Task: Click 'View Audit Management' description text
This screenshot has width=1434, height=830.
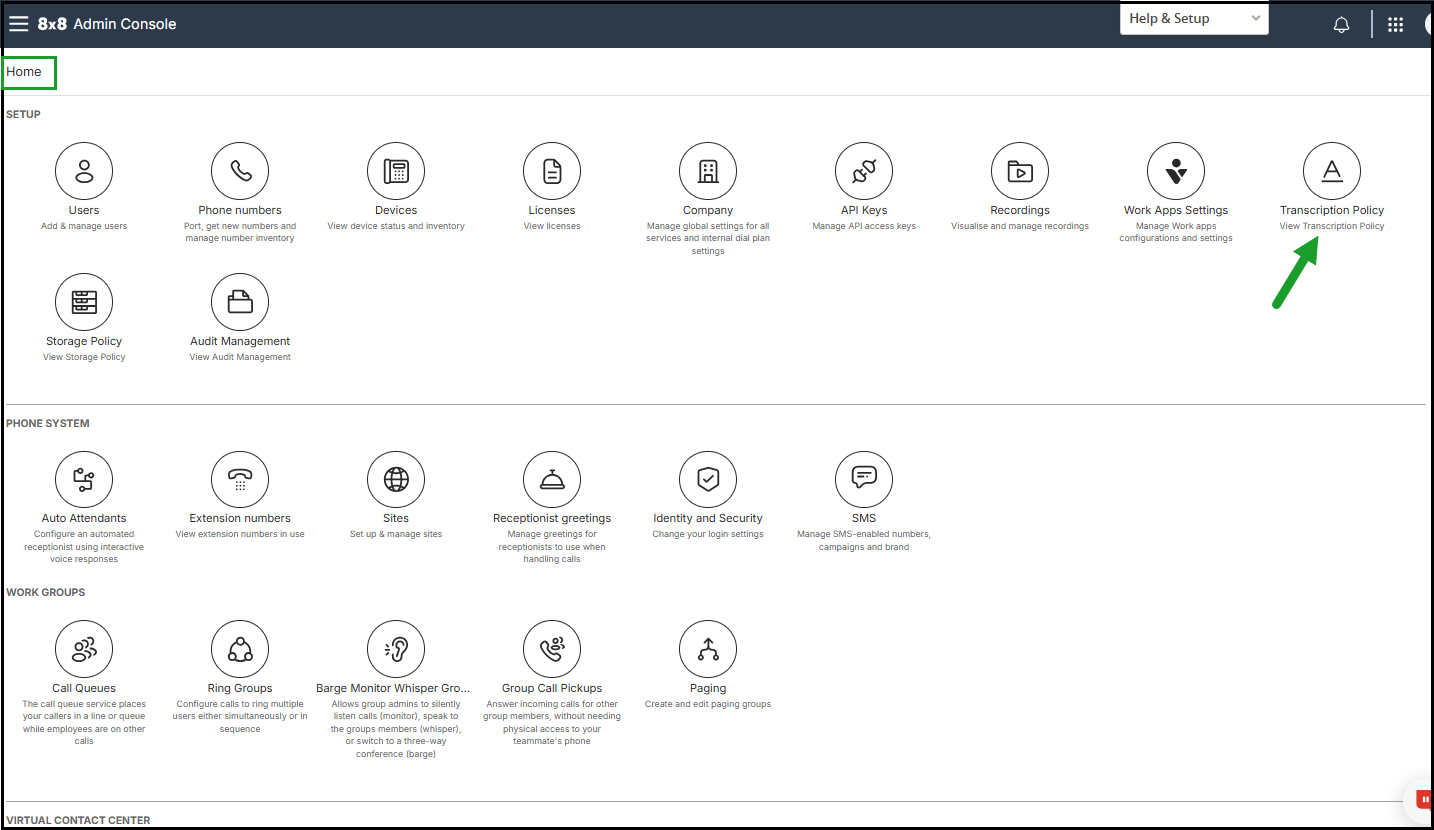Action: 240,357
